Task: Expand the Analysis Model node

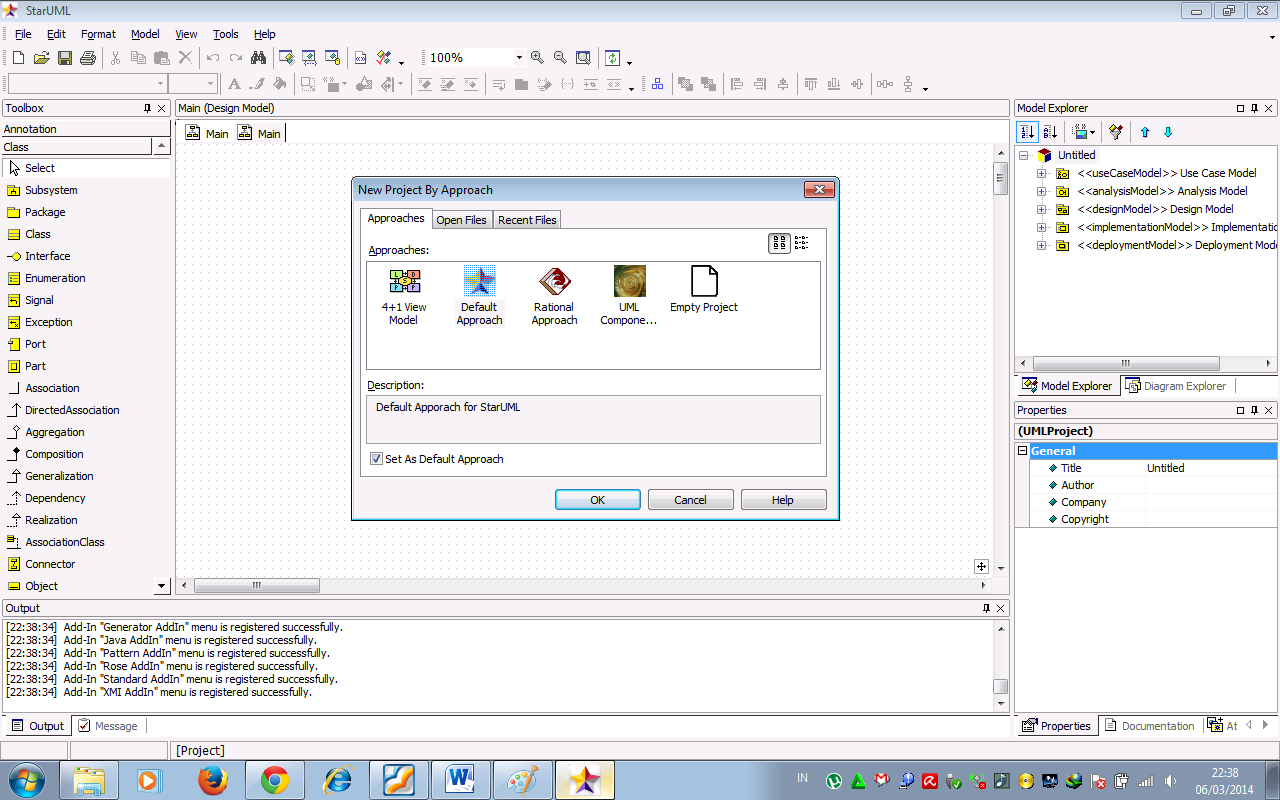Action: coord(1041,191)
